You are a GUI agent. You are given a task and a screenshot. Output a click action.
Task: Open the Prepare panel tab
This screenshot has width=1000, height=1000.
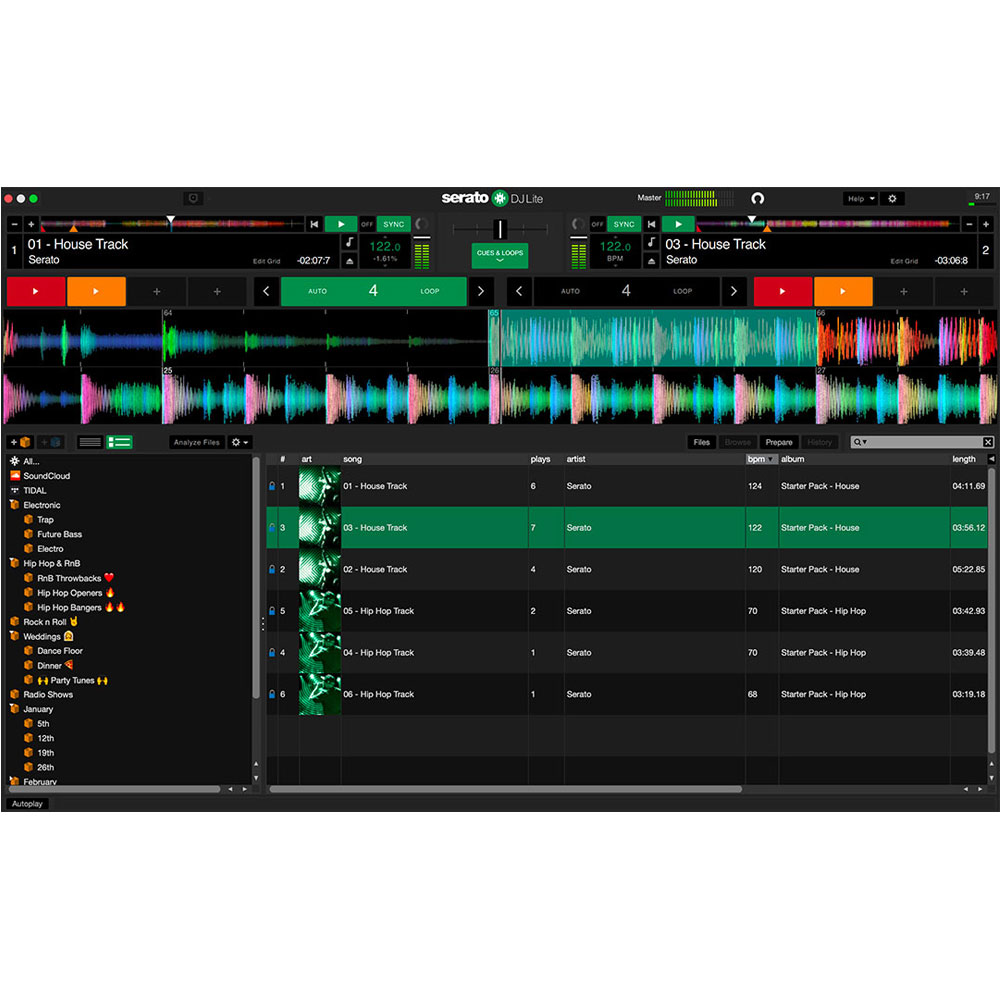click(779, 442)
